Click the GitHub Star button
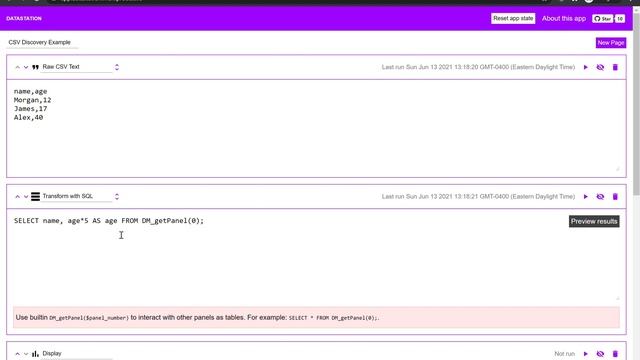 click(602, 19)
